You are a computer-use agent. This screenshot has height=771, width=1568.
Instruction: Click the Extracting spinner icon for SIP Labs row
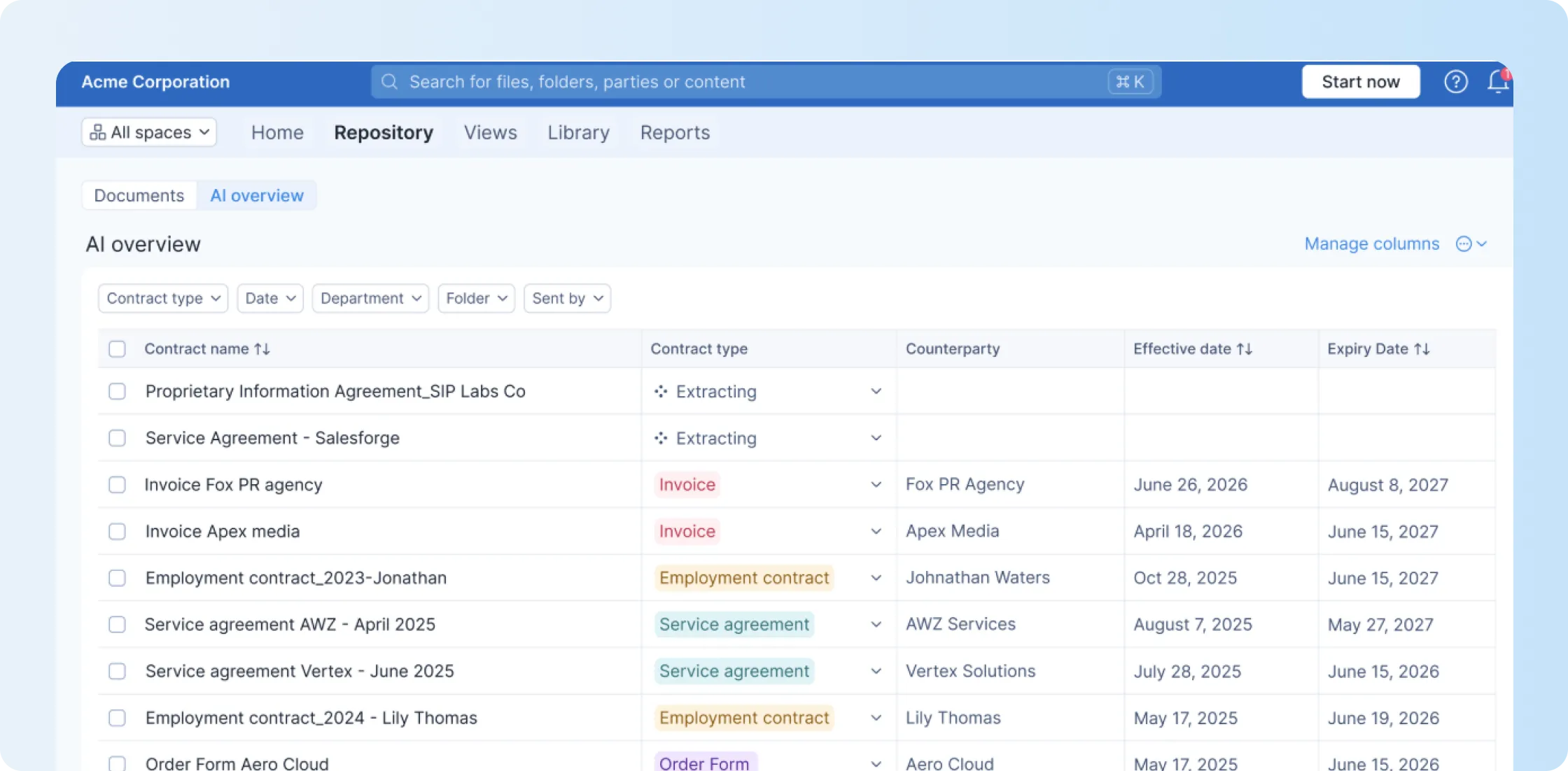coord(661,391)
